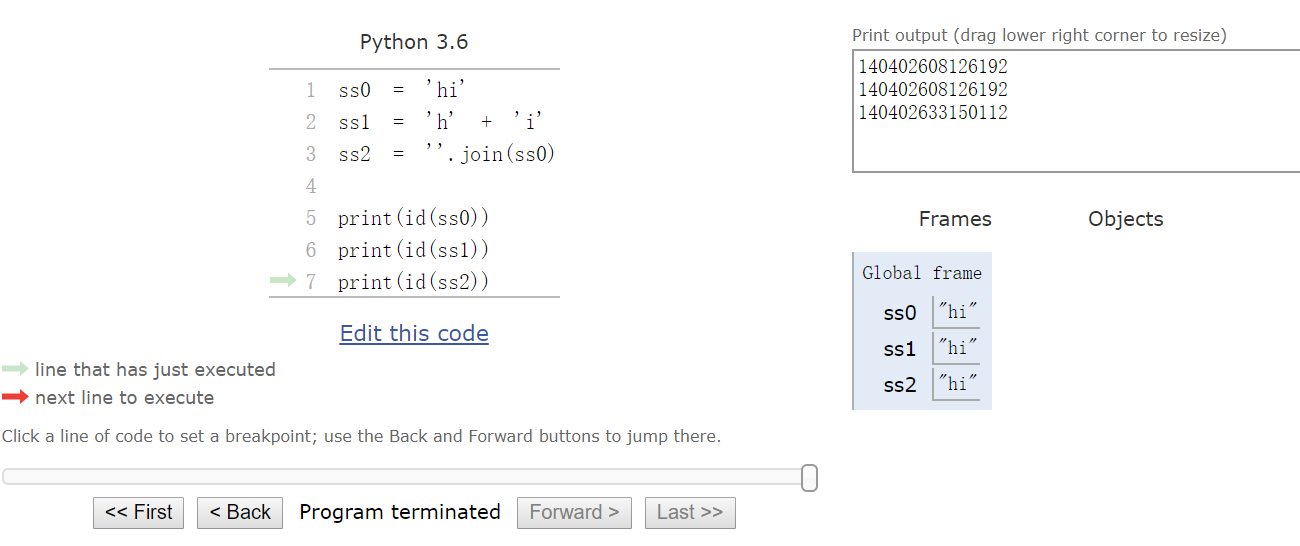The image size is (1300, 546).
Task: Click the ss2 value box in frame
Action: tap(957, 383)
